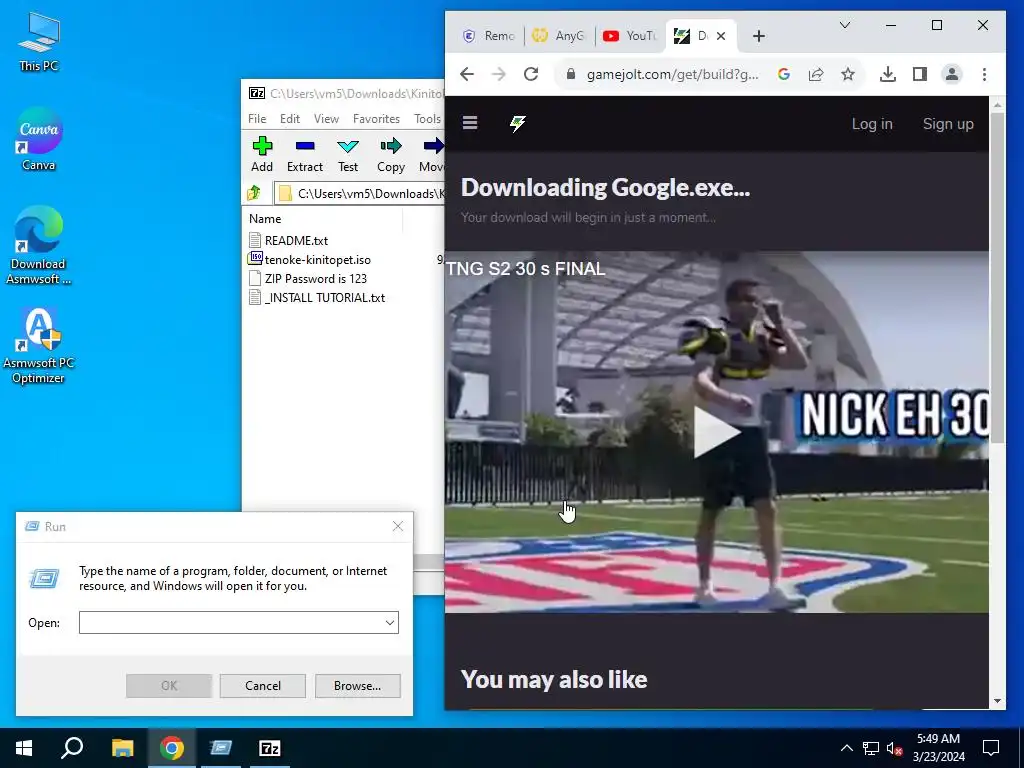Click the Add toolbar icon in 7-Zip
Image resolution: width=1024 pixels, height=768 pixels.
pyautogui.click(x=262, y=154)
